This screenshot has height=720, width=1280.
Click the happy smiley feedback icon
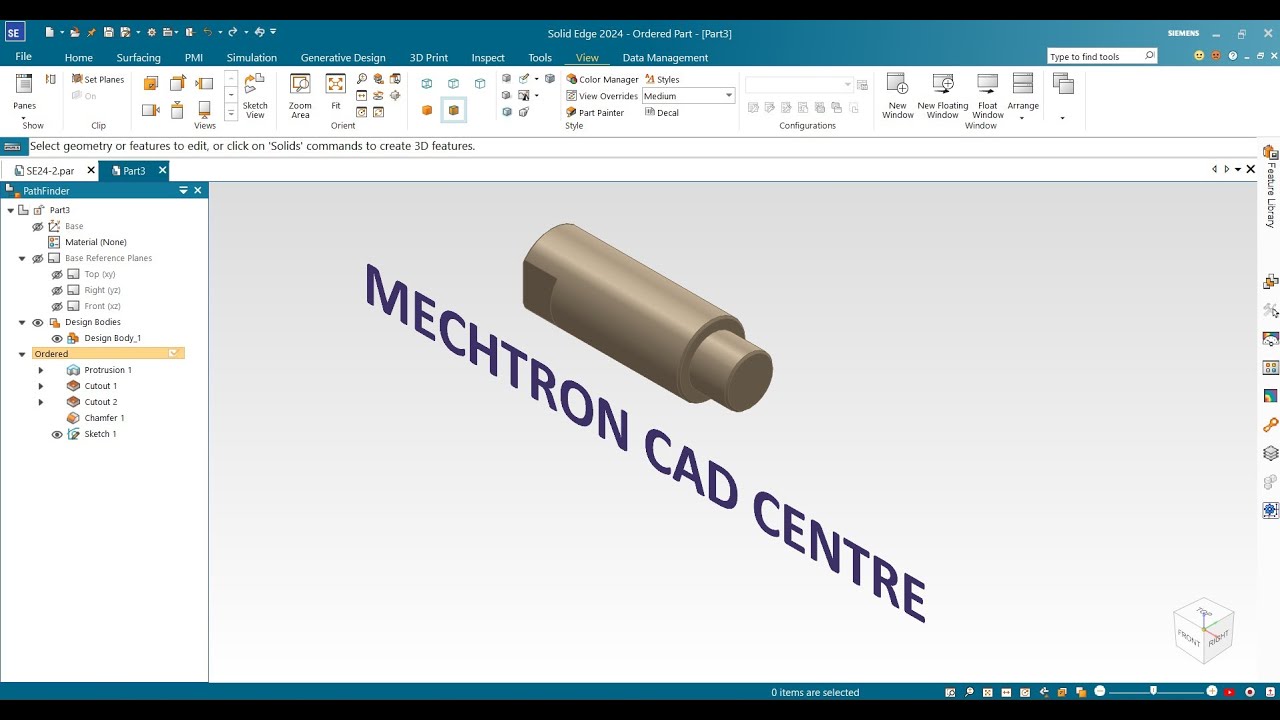point(1199,56)
